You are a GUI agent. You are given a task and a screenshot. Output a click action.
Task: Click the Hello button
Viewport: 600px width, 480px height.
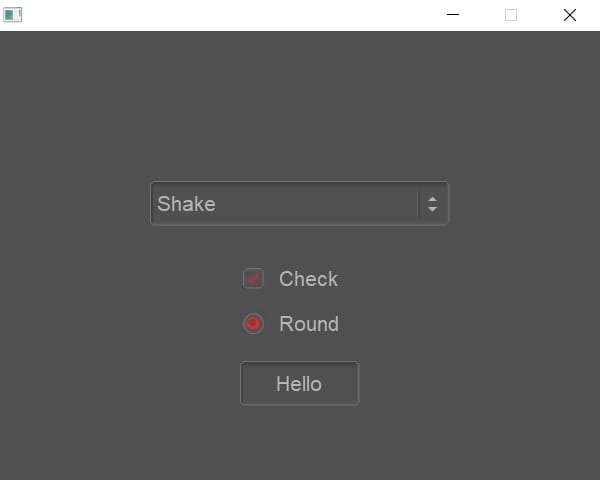300,383
